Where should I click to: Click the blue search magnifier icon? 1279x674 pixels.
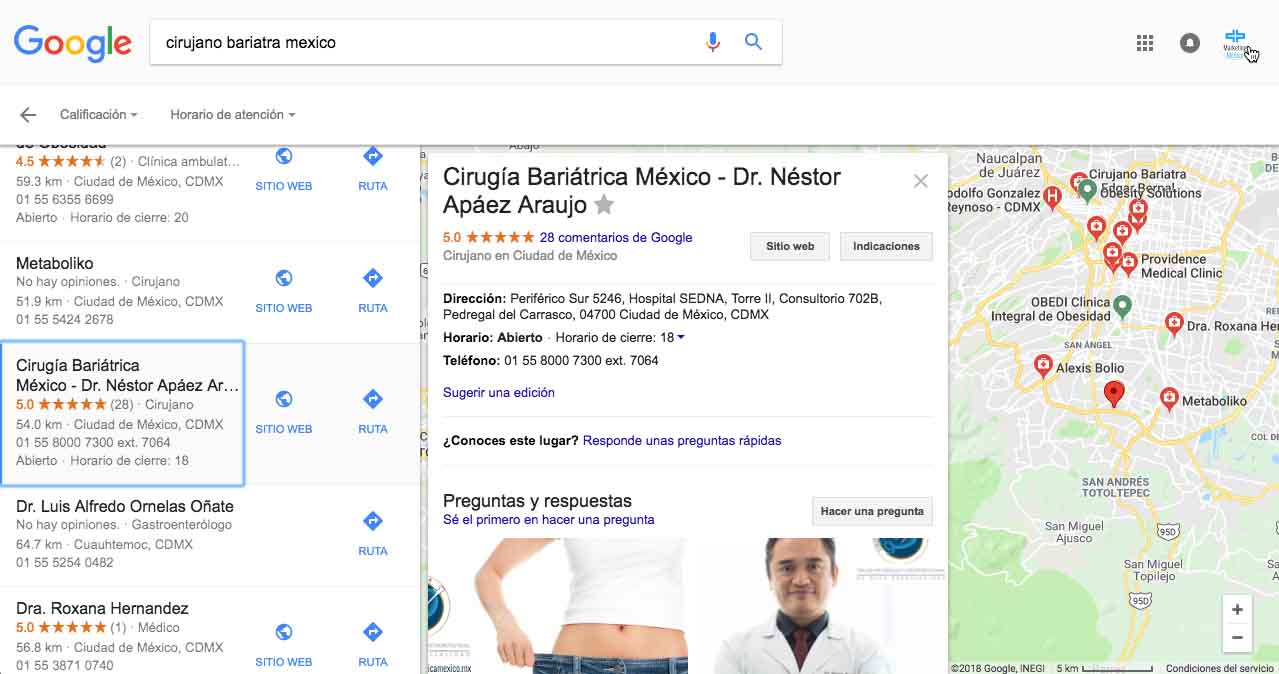point(754,42)
